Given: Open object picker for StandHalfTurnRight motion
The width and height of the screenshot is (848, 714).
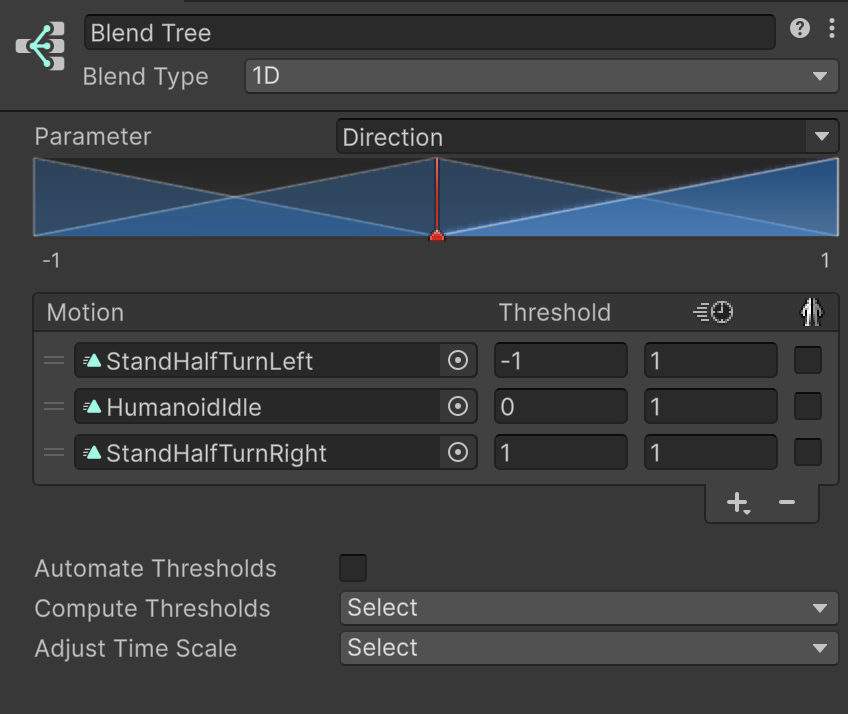Looking at the screenshot, I should click(458, 452).
